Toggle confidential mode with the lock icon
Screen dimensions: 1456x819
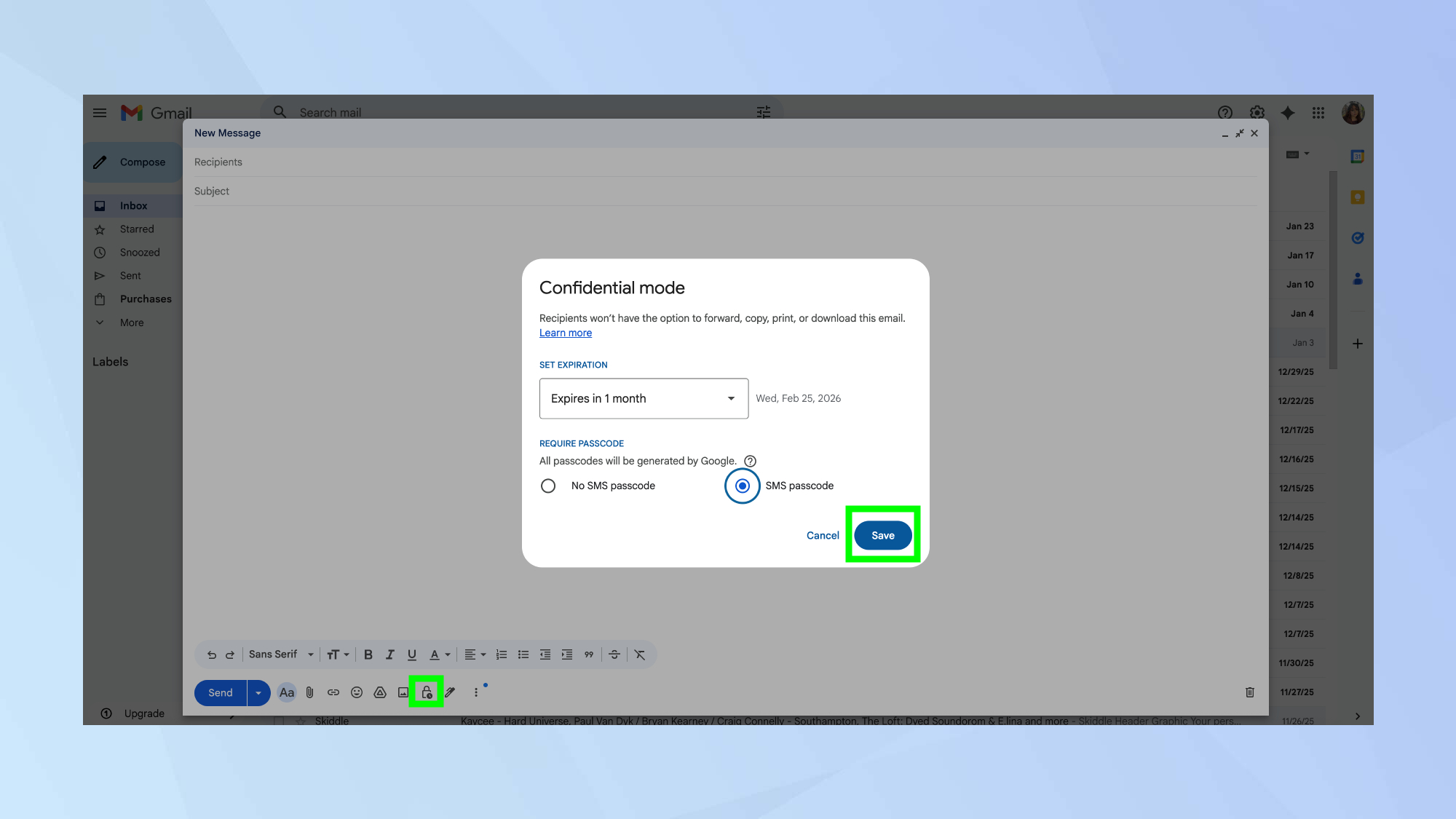pos(428,692)
